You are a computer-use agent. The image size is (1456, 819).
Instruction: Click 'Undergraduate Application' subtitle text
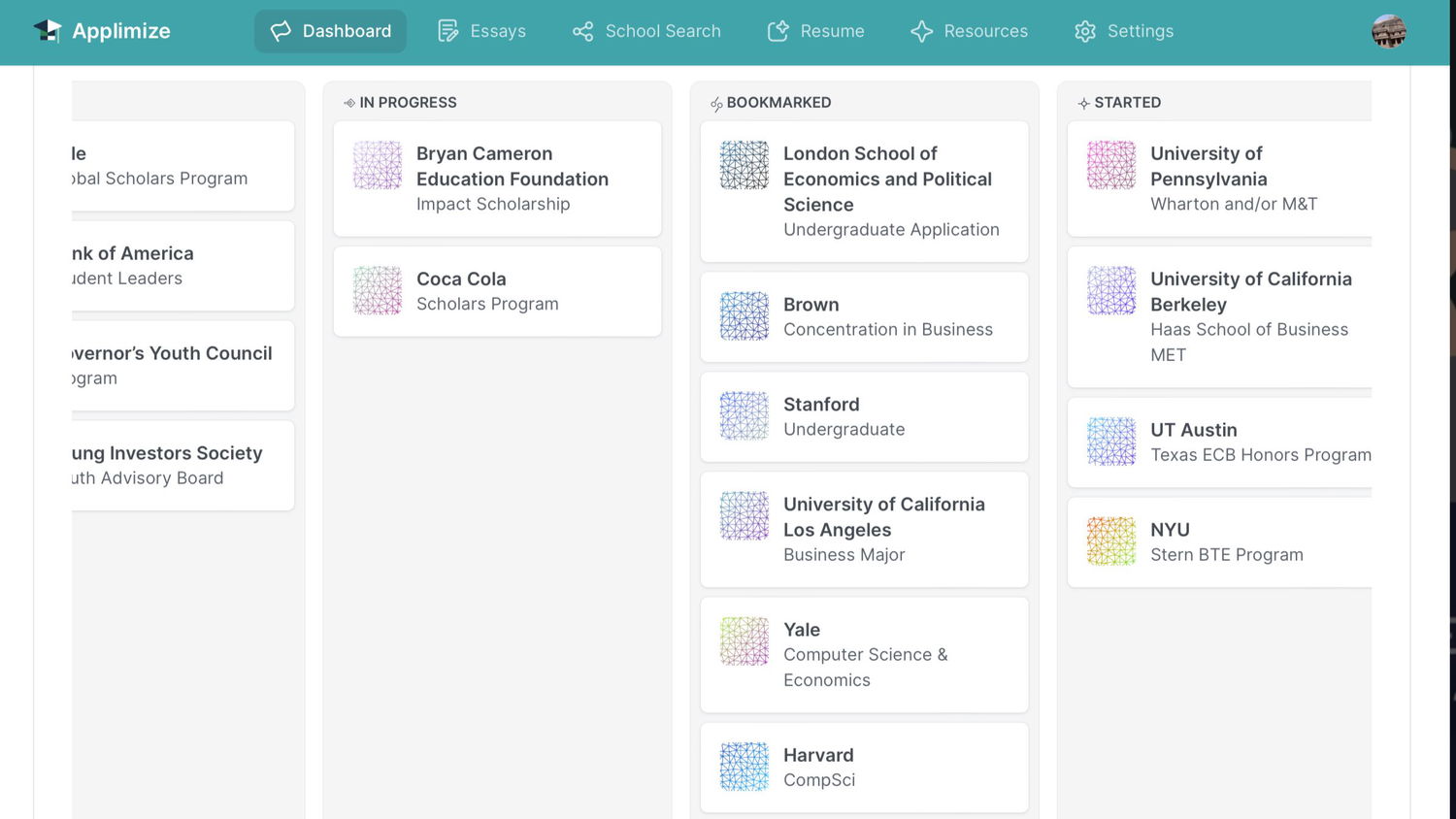coord(891,229)
